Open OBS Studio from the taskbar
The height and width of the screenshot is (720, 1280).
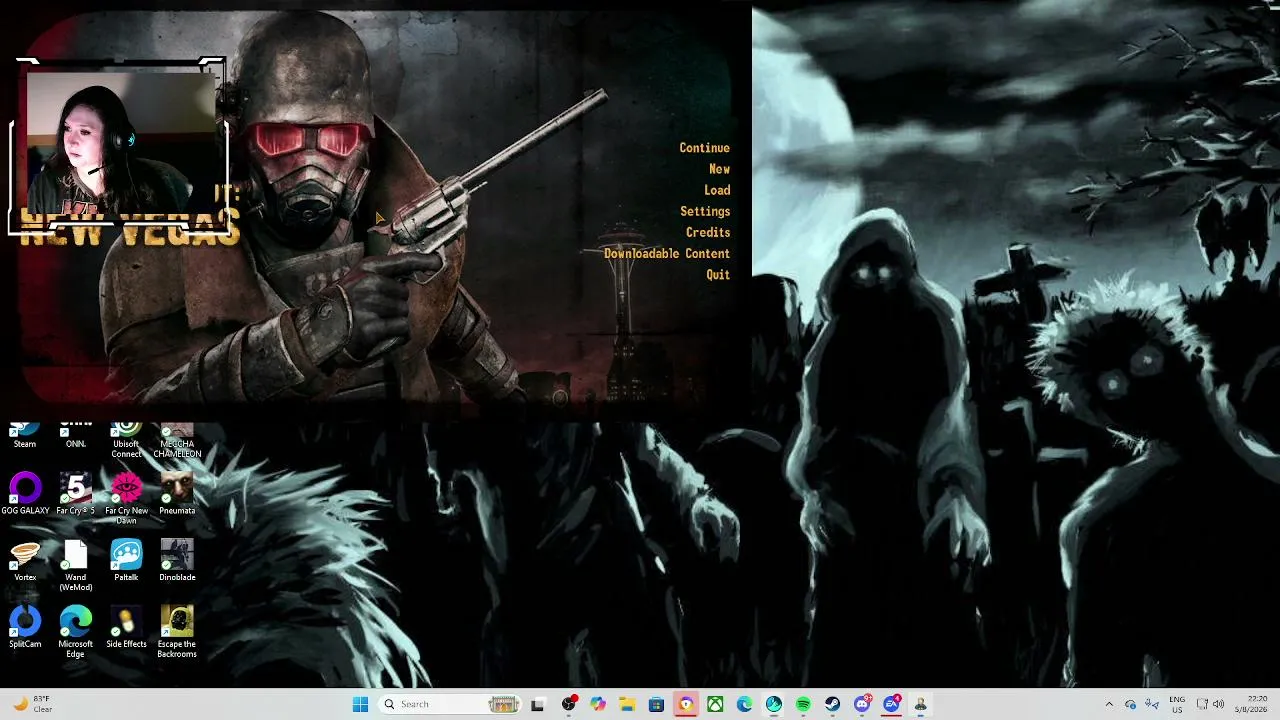pos(569,704)
